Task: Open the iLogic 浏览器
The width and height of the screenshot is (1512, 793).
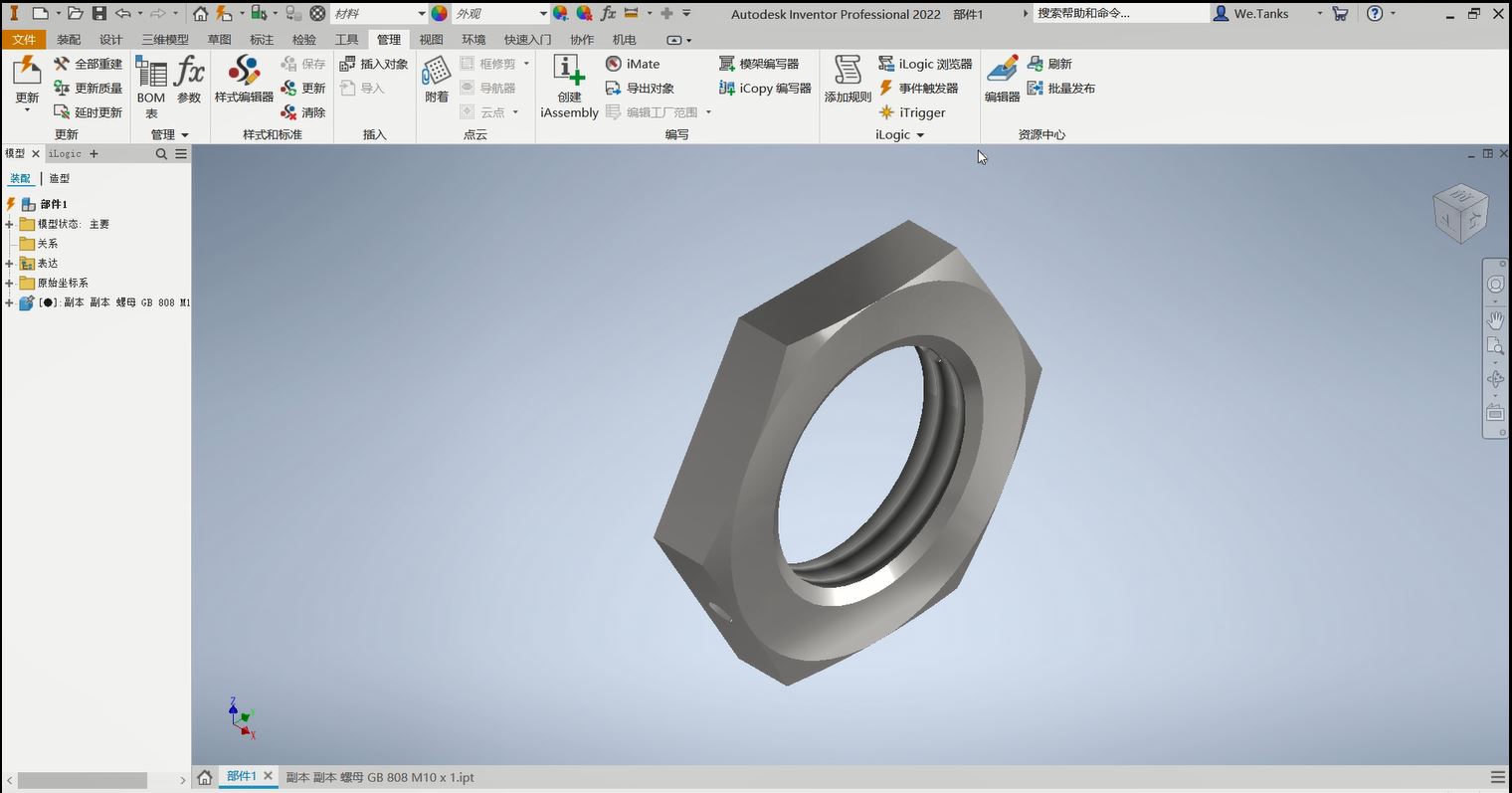Action: click(x=925, y=63)
